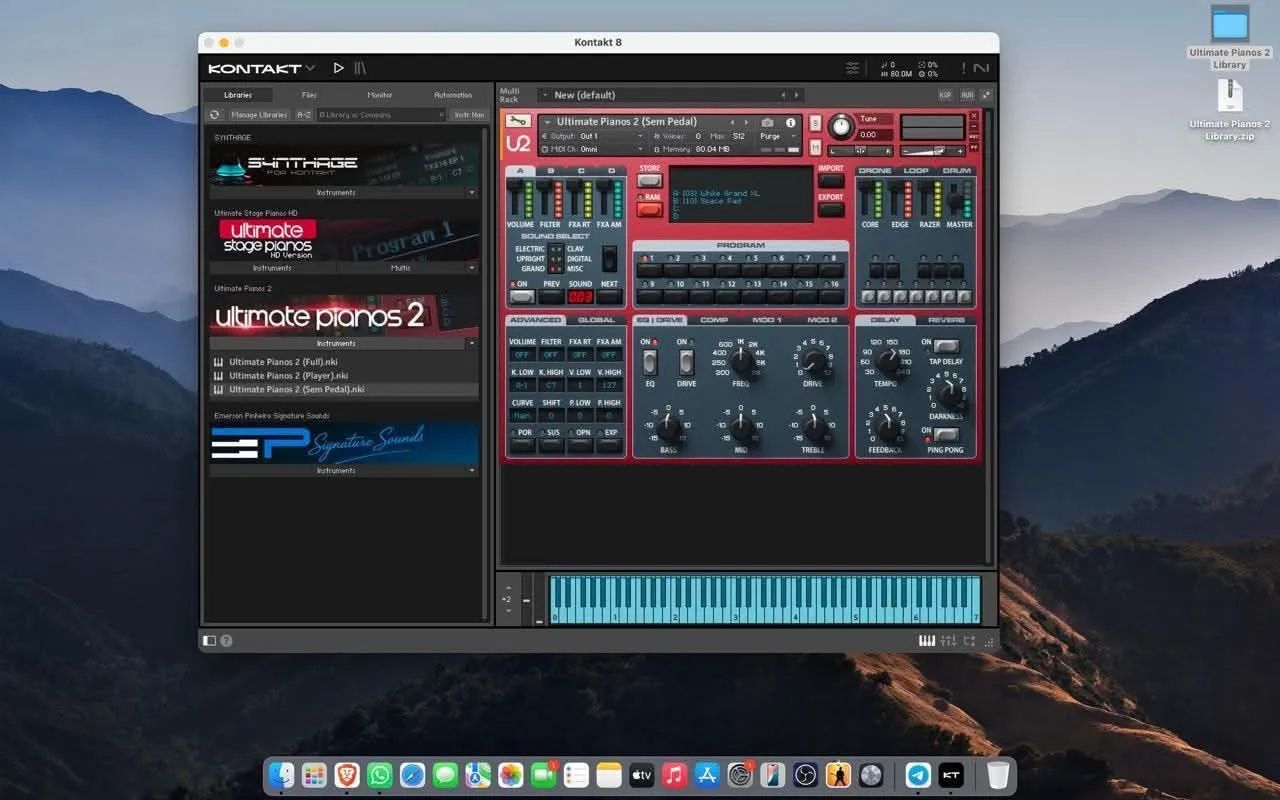The width and height of the screenshot is (1280, 800).
Task: Click the Manage Libraries button
Action: tap(259, 115)
